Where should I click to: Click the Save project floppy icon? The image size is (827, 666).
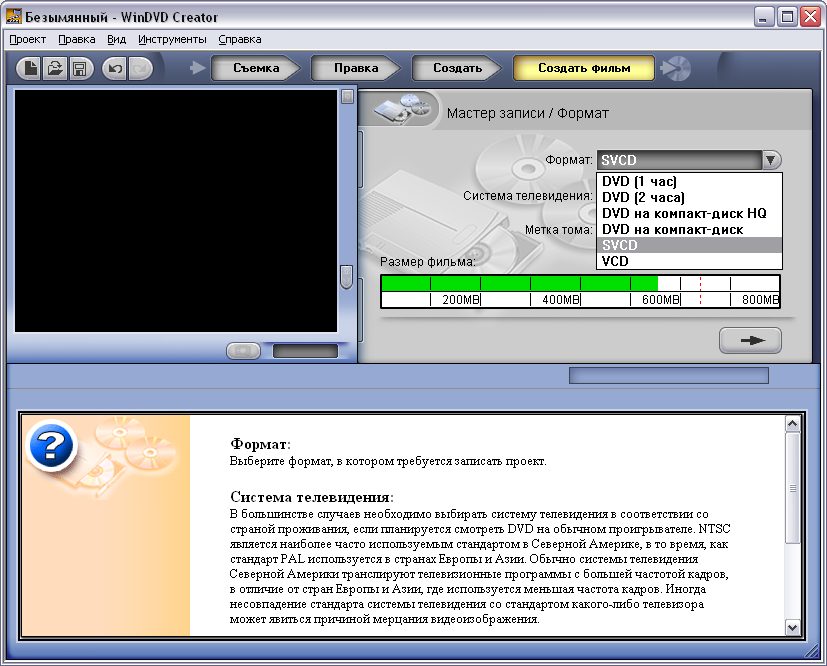pyautogui.click(x=79, y=69)
